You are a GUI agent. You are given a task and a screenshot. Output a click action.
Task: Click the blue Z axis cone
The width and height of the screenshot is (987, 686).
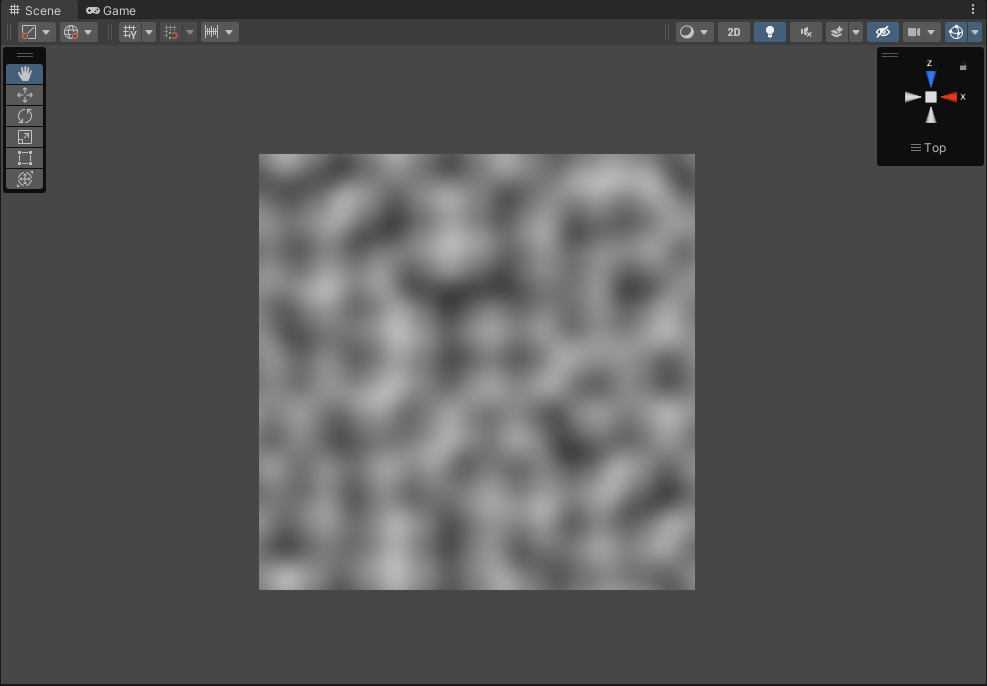point(931,79)
